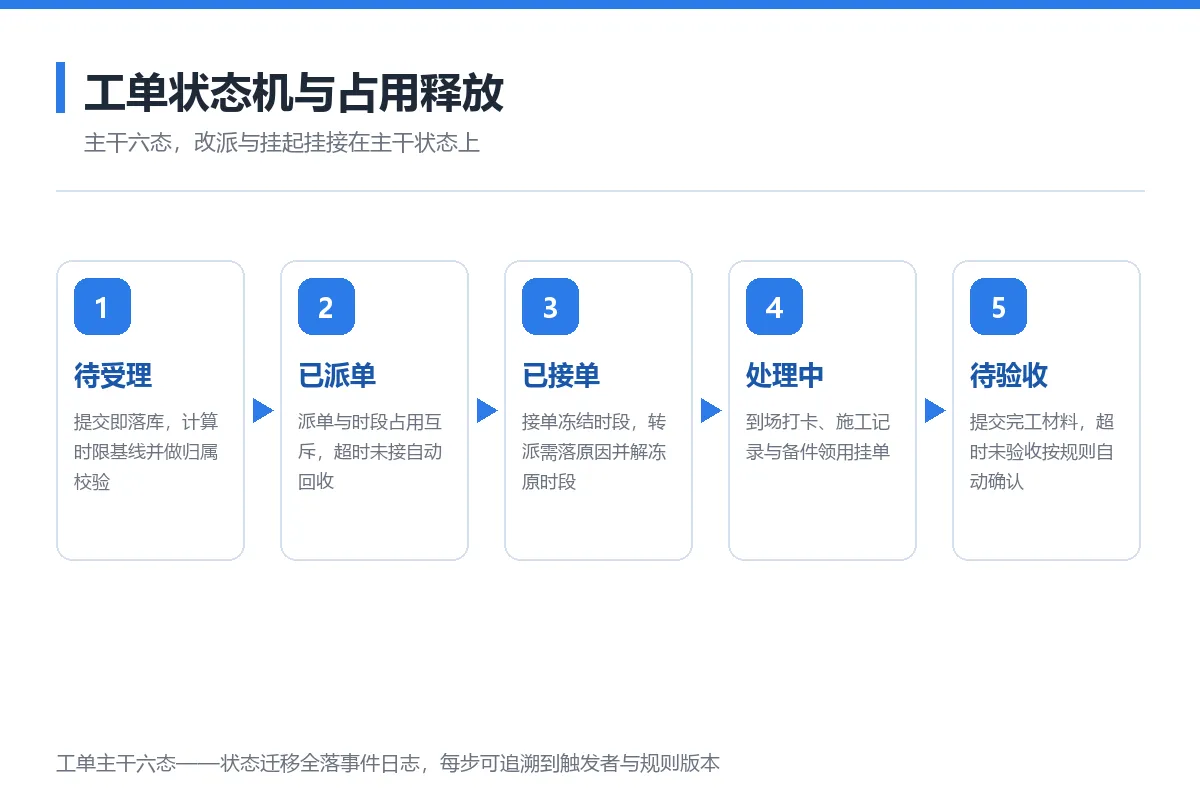Click the number 4 step badge
This screenshot has width=1200, height=800.
tap(774, 307)
